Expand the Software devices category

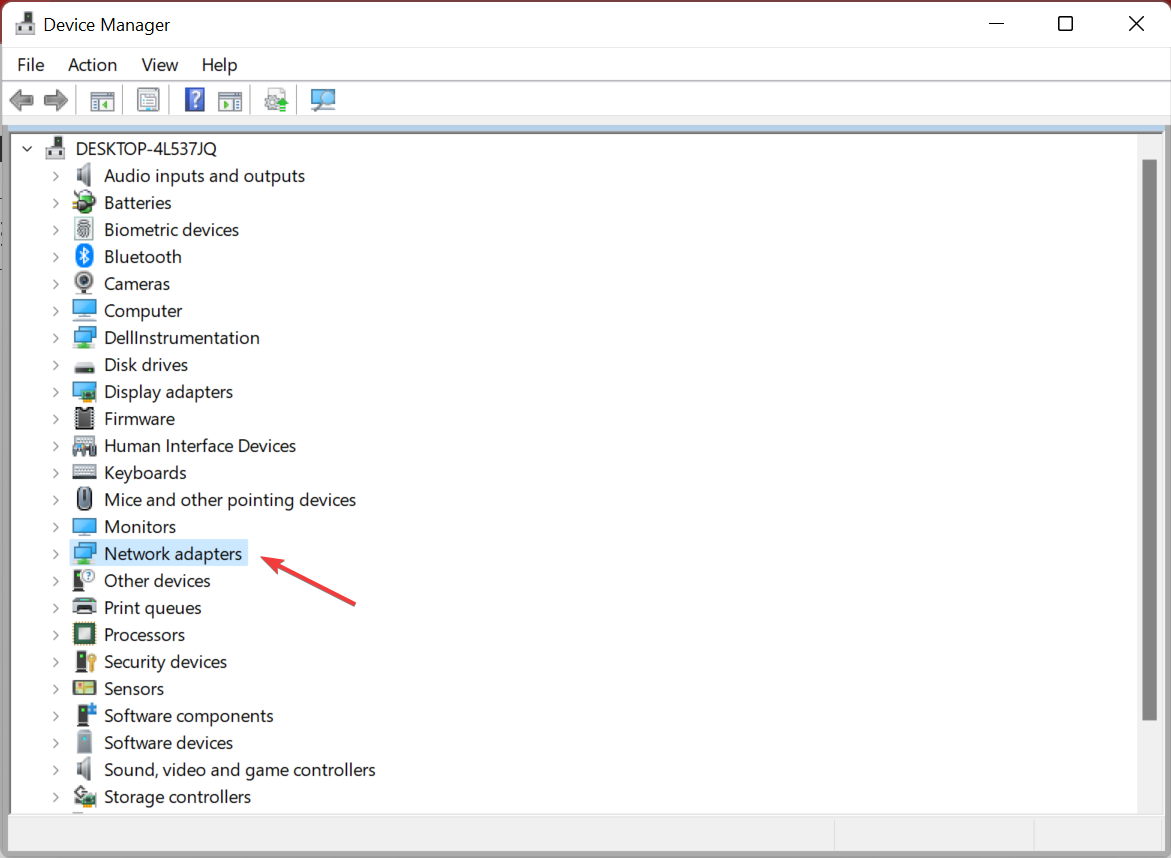(55, 743)
